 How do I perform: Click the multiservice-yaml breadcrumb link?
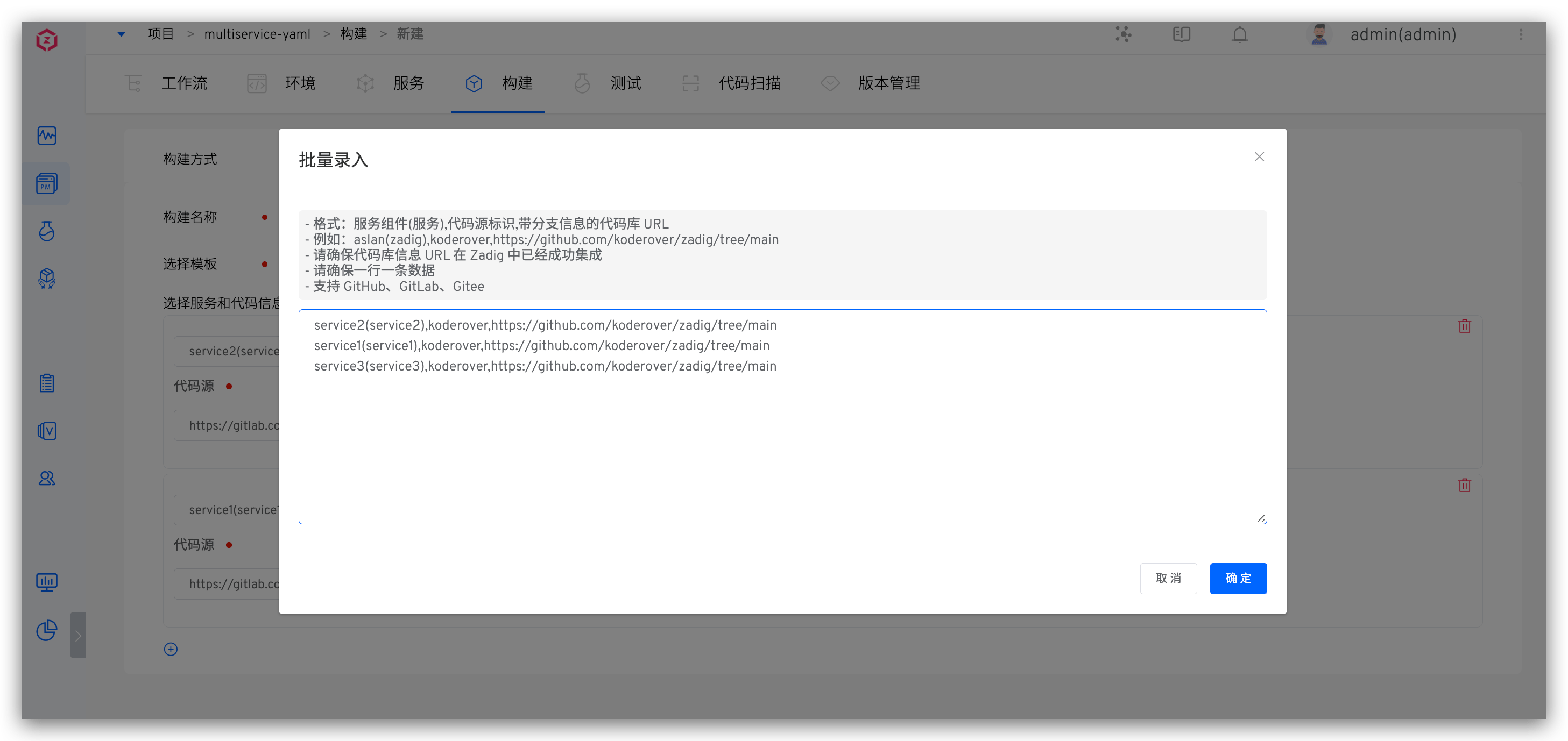pyautogui.click(x=257, y=34)
